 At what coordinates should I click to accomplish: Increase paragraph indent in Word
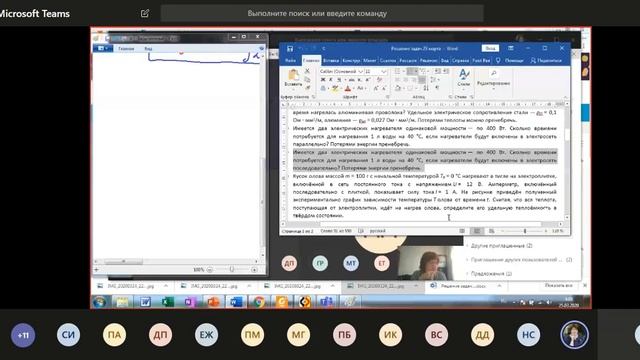click(446, 71)
